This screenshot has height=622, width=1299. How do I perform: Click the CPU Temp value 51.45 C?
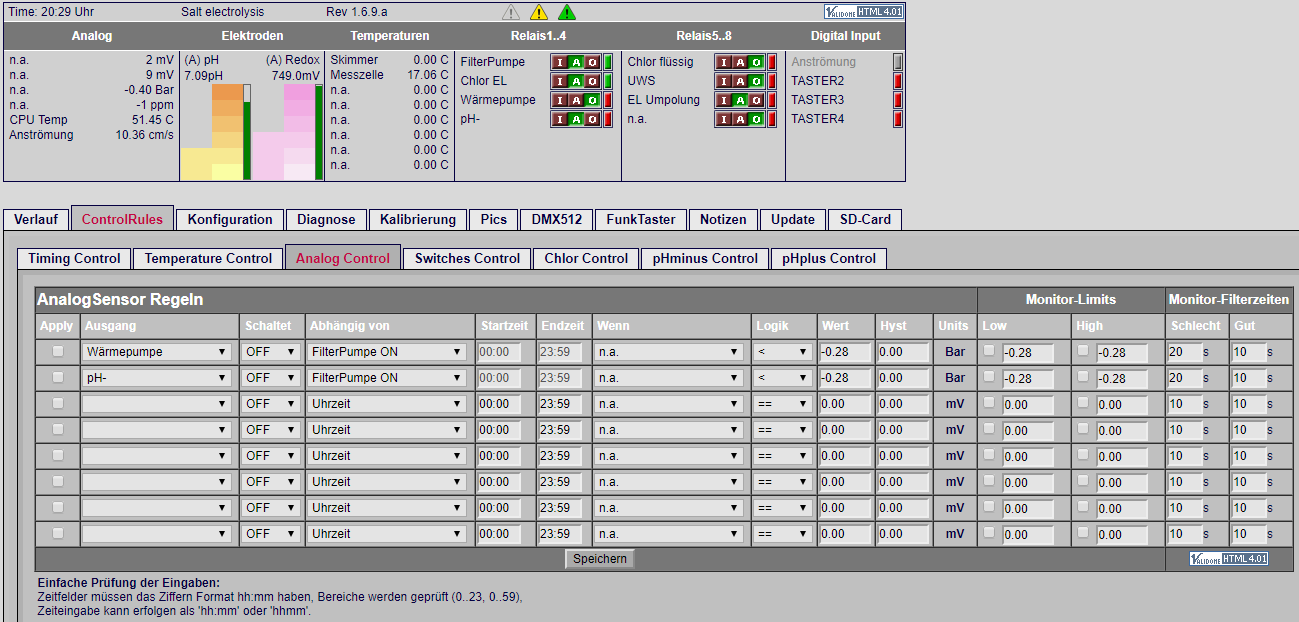153,120
